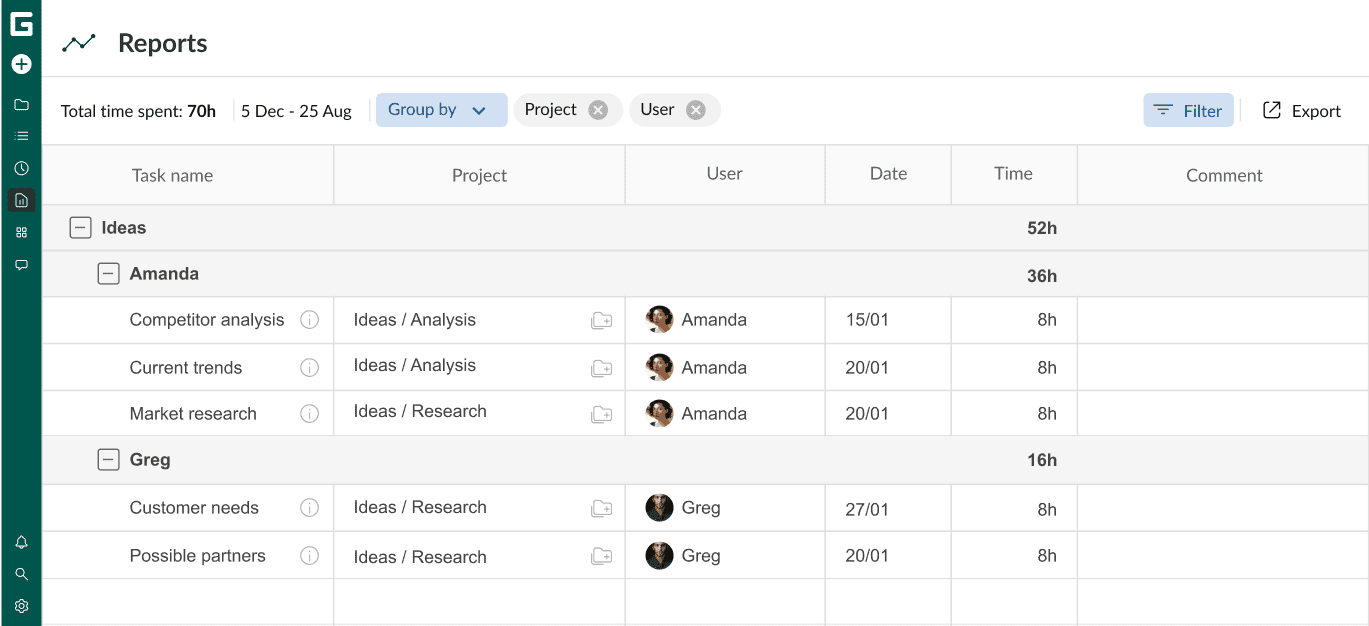Click the Comment cell in Competitor analysis row

point(1222,320)
